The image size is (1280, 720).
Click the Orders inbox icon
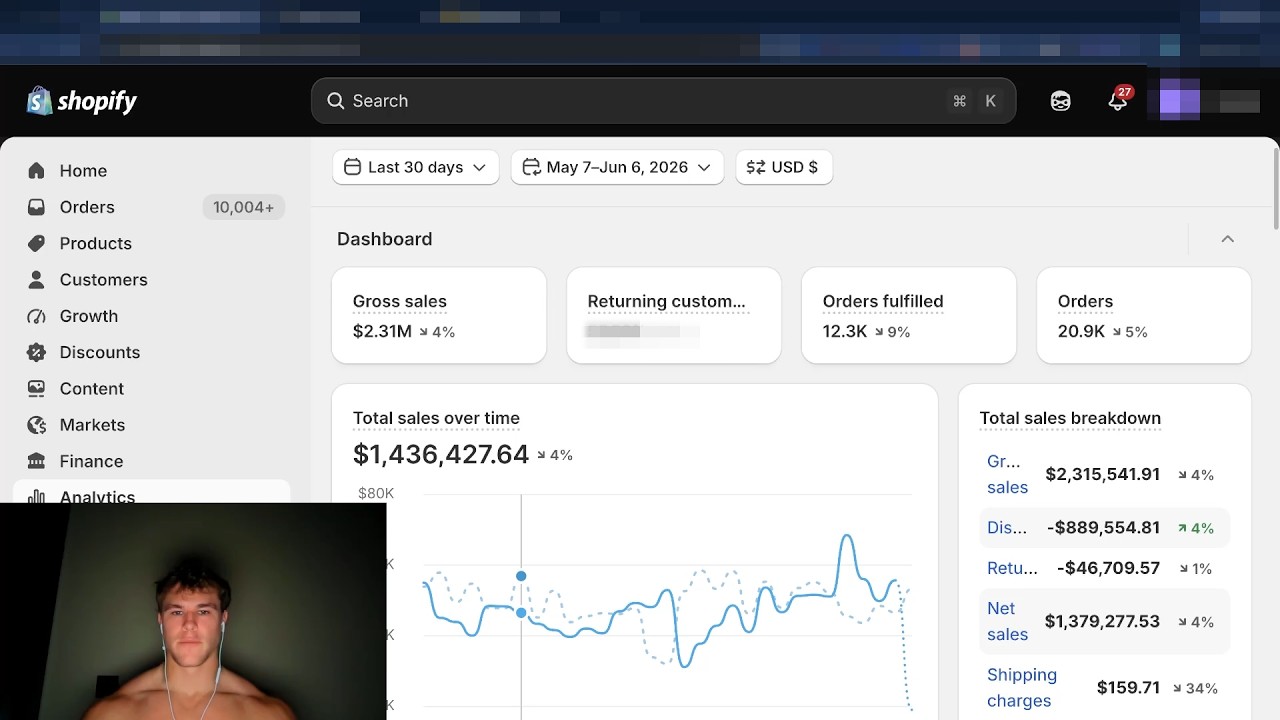(37, 207)
